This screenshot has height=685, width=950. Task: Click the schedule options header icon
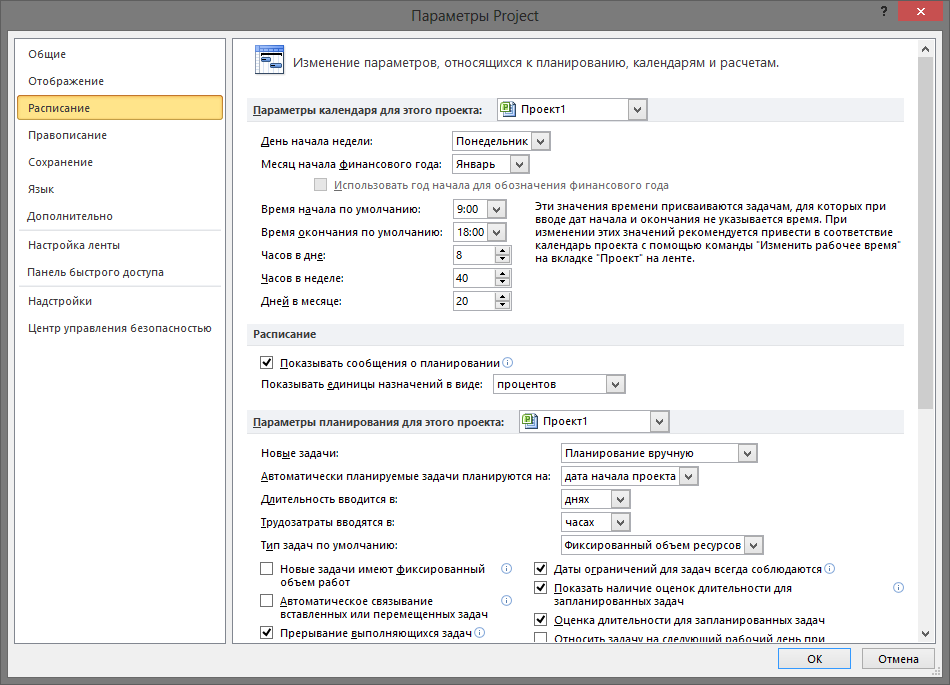[269, 59]
